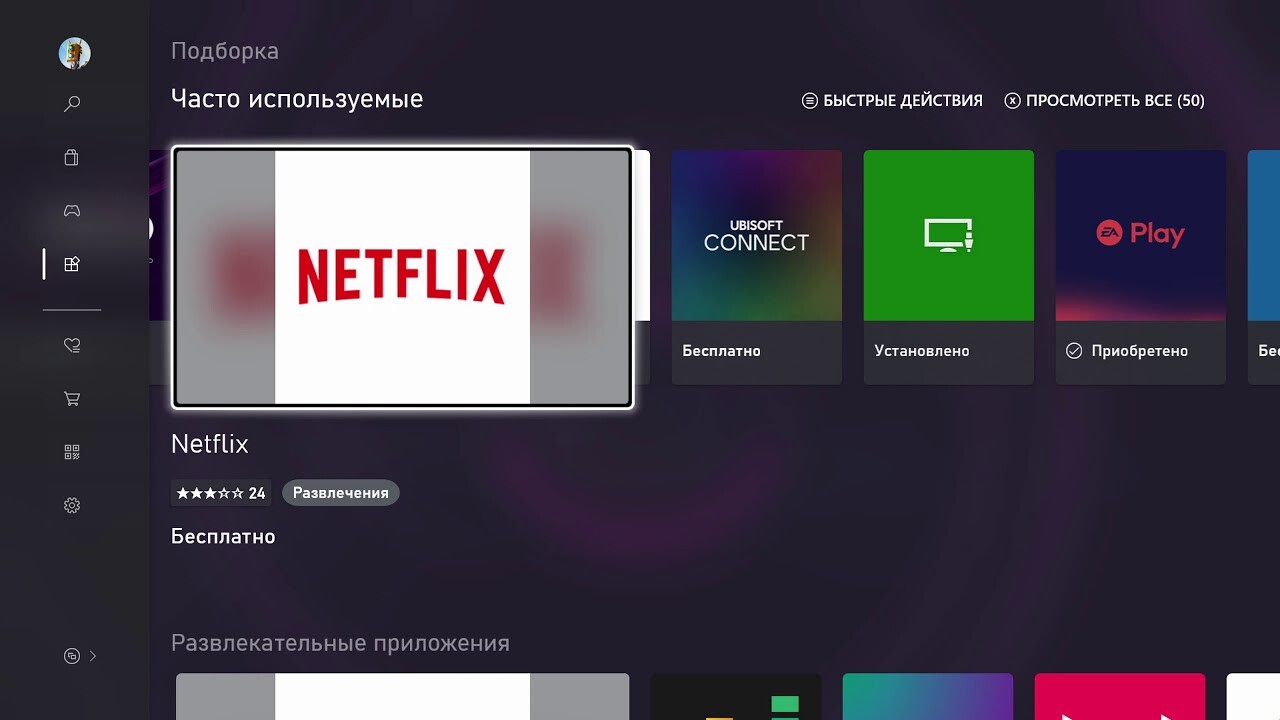Open the first tile under Развлекательные приложения
Image resolution: width=1280 pixels, height=720 pixels.
point(403,697)
